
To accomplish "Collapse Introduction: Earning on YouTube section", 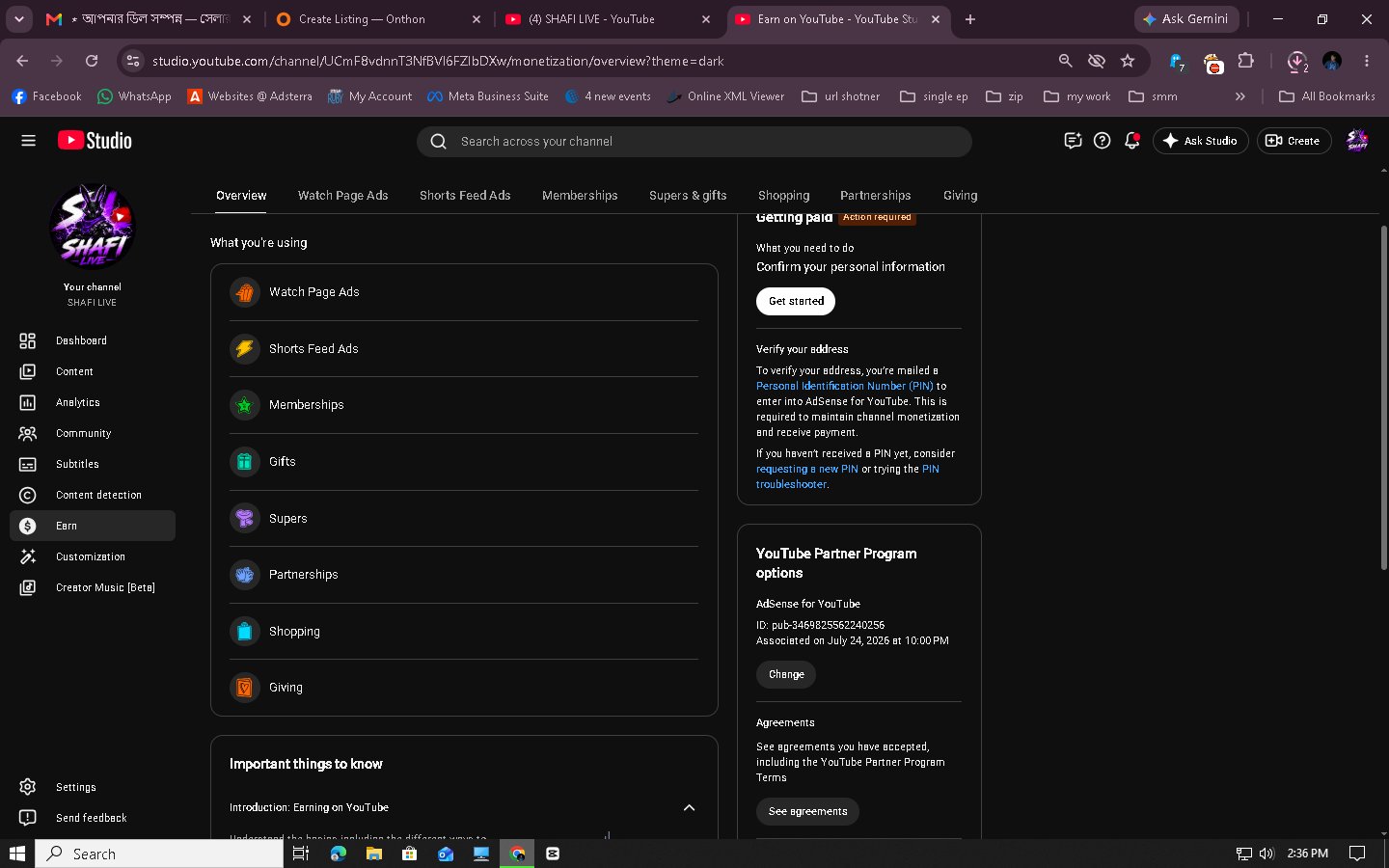I will [689, 807].
